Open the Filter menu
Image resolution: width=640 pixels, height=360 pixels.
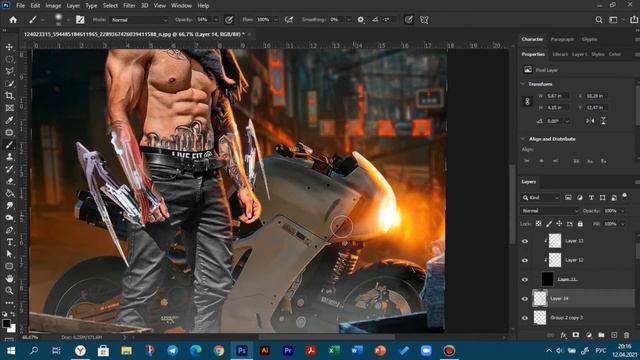point(129,6)
